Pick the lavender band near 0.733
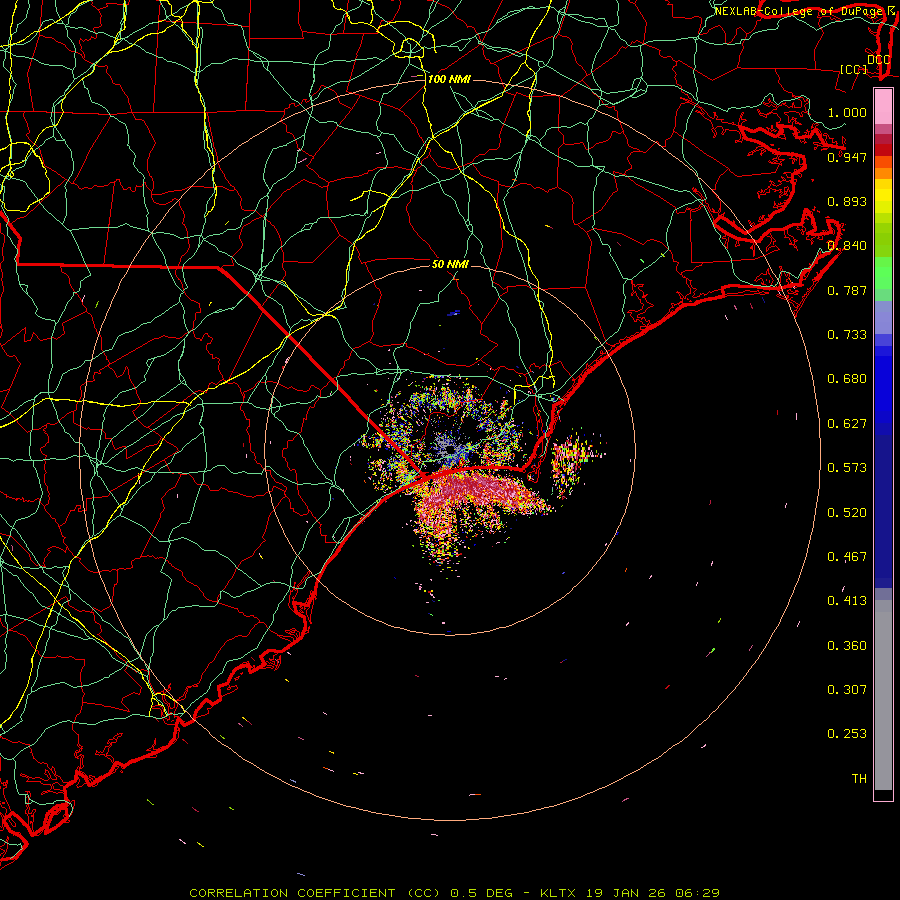 883,317
